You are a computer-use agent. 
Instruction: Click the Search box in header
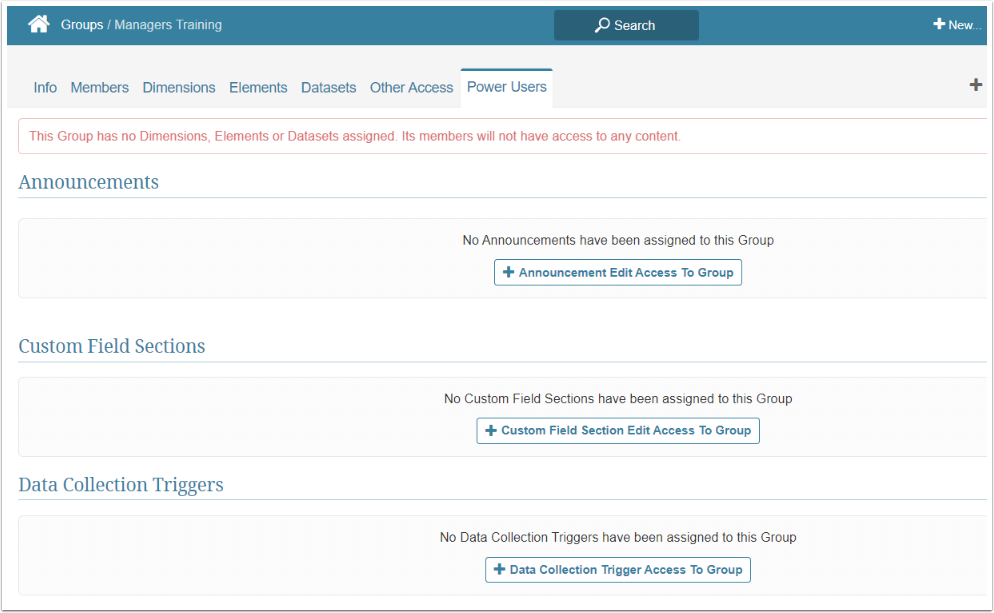tap(626, 25)
